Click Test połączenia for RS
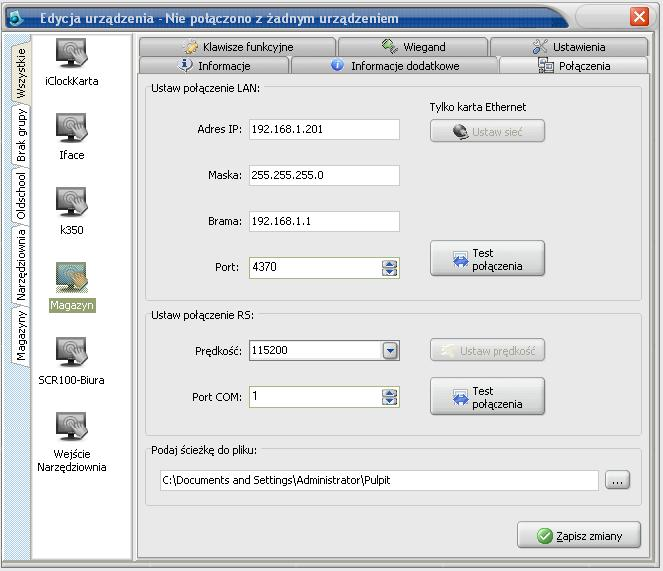The height and width of the screenshot is (571, 663). (x=487, y=397)
